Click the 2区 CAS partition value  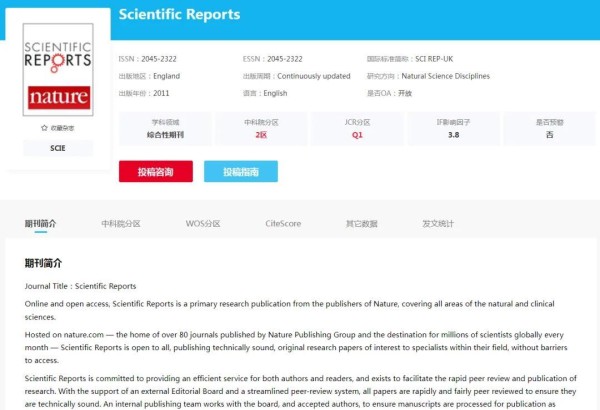[261, 135]
